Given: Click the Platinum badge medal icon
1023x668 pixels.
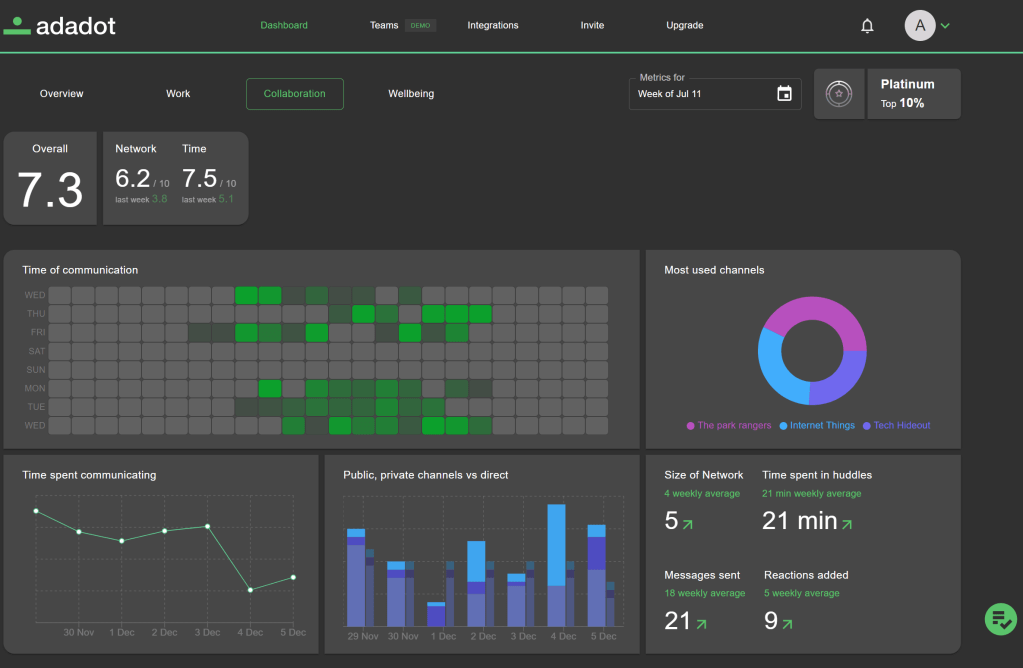Looking at the screenshot, I should [839, 94].
